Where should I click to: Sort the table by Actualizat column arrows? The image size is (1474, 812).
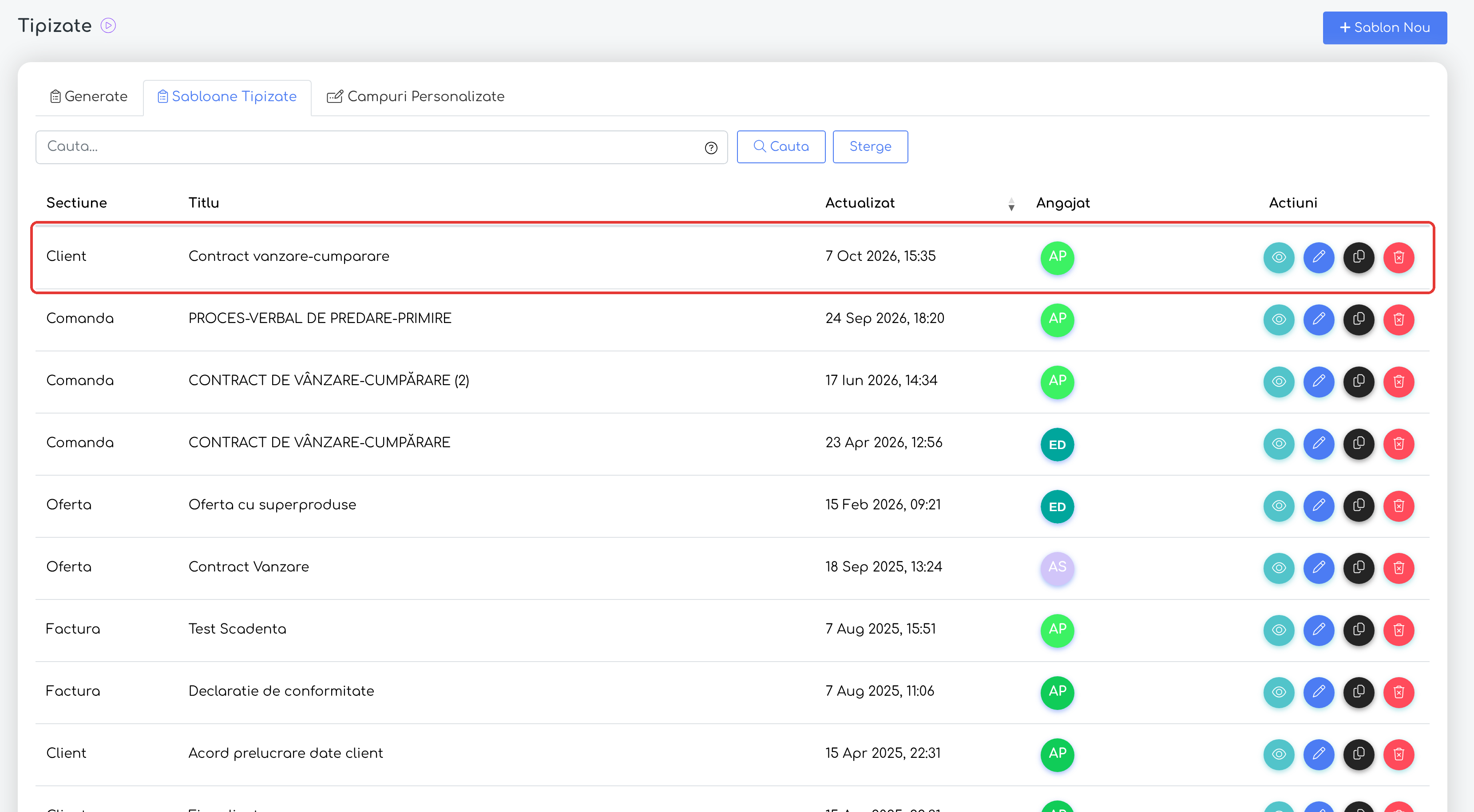(1011, 204)
